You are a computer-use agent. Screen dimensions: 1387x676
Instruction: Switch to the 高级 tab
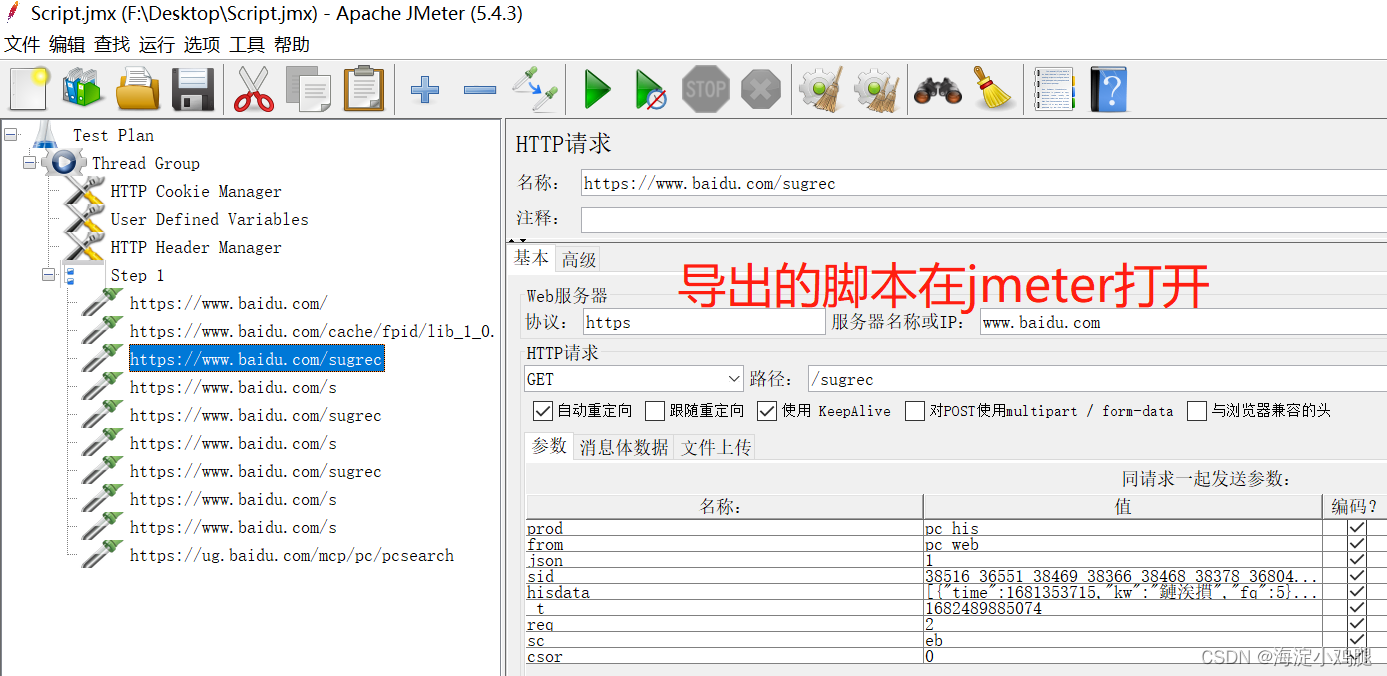(578, 259)
